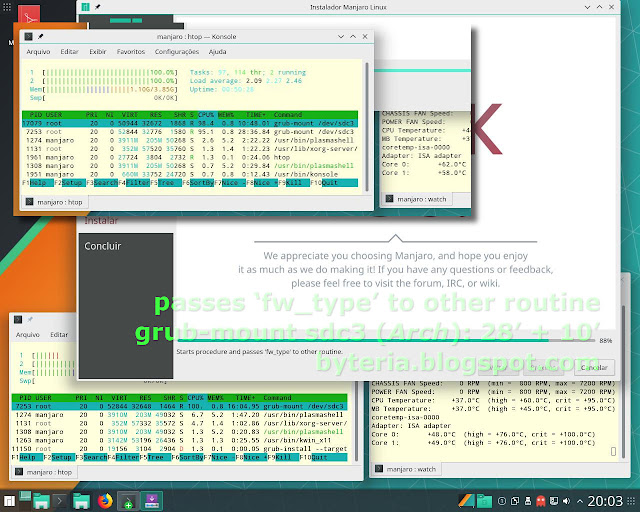Open Editar menu in bottom-left Konsole
Screen dimensions: 640x512
tap(59, 335)
